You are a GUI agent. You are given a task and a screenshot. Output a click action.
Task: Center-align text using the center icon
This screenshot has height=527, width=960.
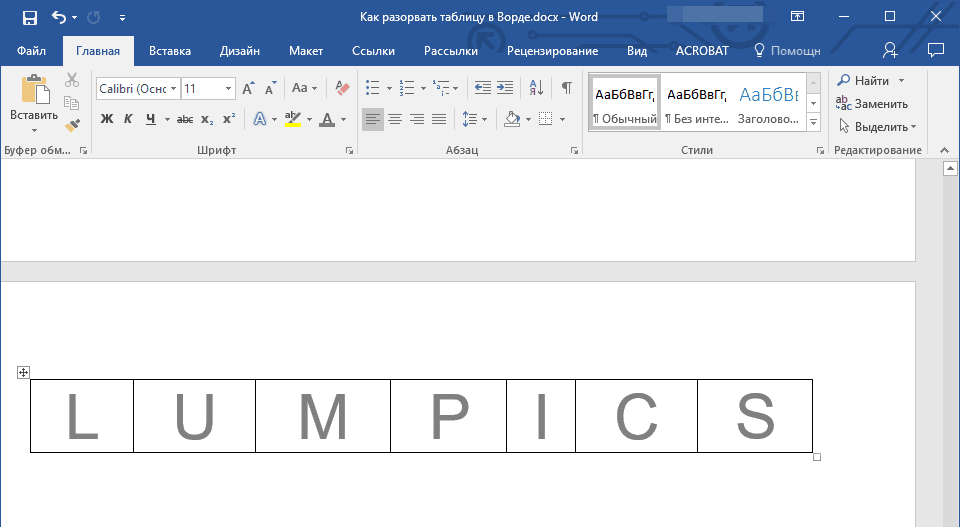coord(395,119)
